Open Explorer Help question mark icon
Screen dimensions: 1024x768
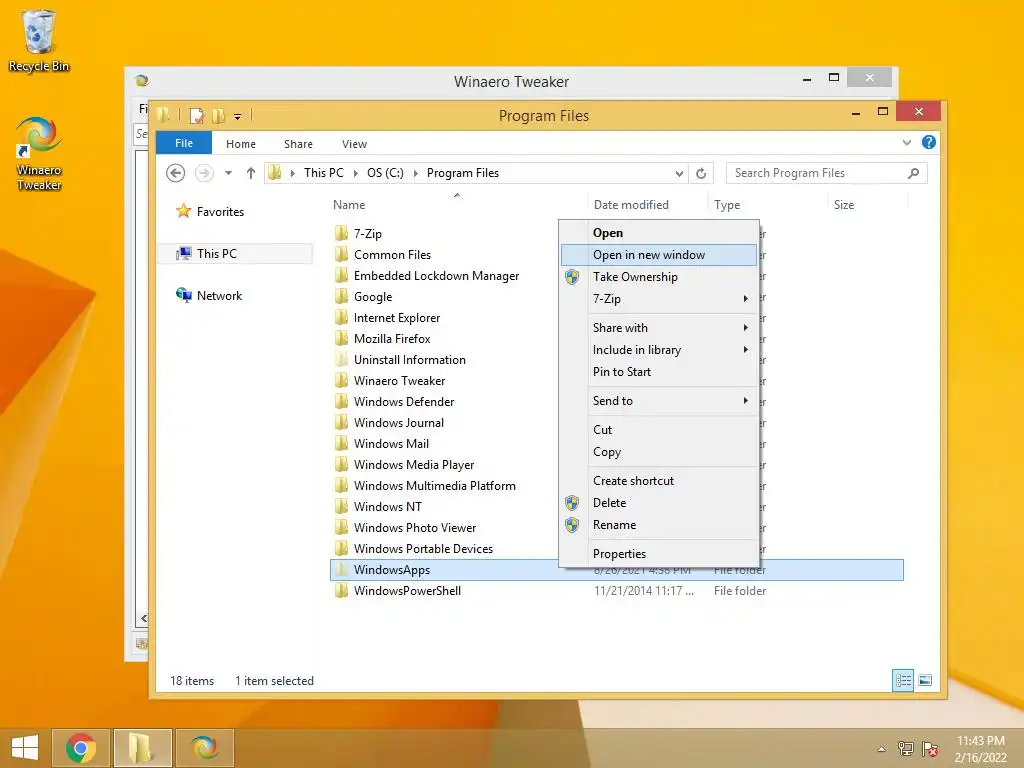[929, 142]
